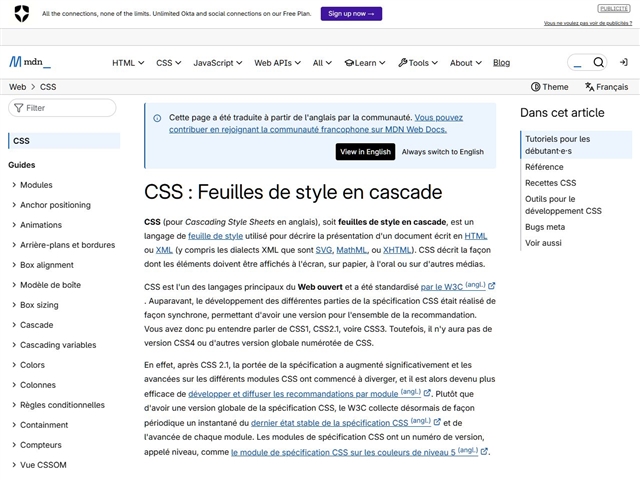The width and height of the screenshot is (640, 480).
Task: Click the CSS breadcrumb
Action: click(x=48, y=87)
